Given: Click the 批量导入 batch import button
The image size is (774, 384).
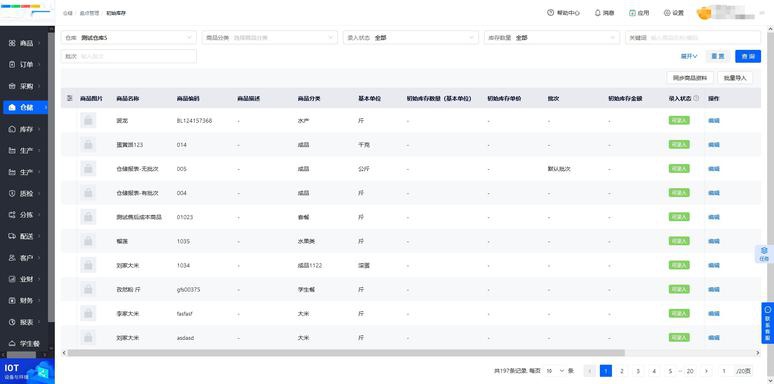Looking at the screenshot, I should tap(735, 78).
